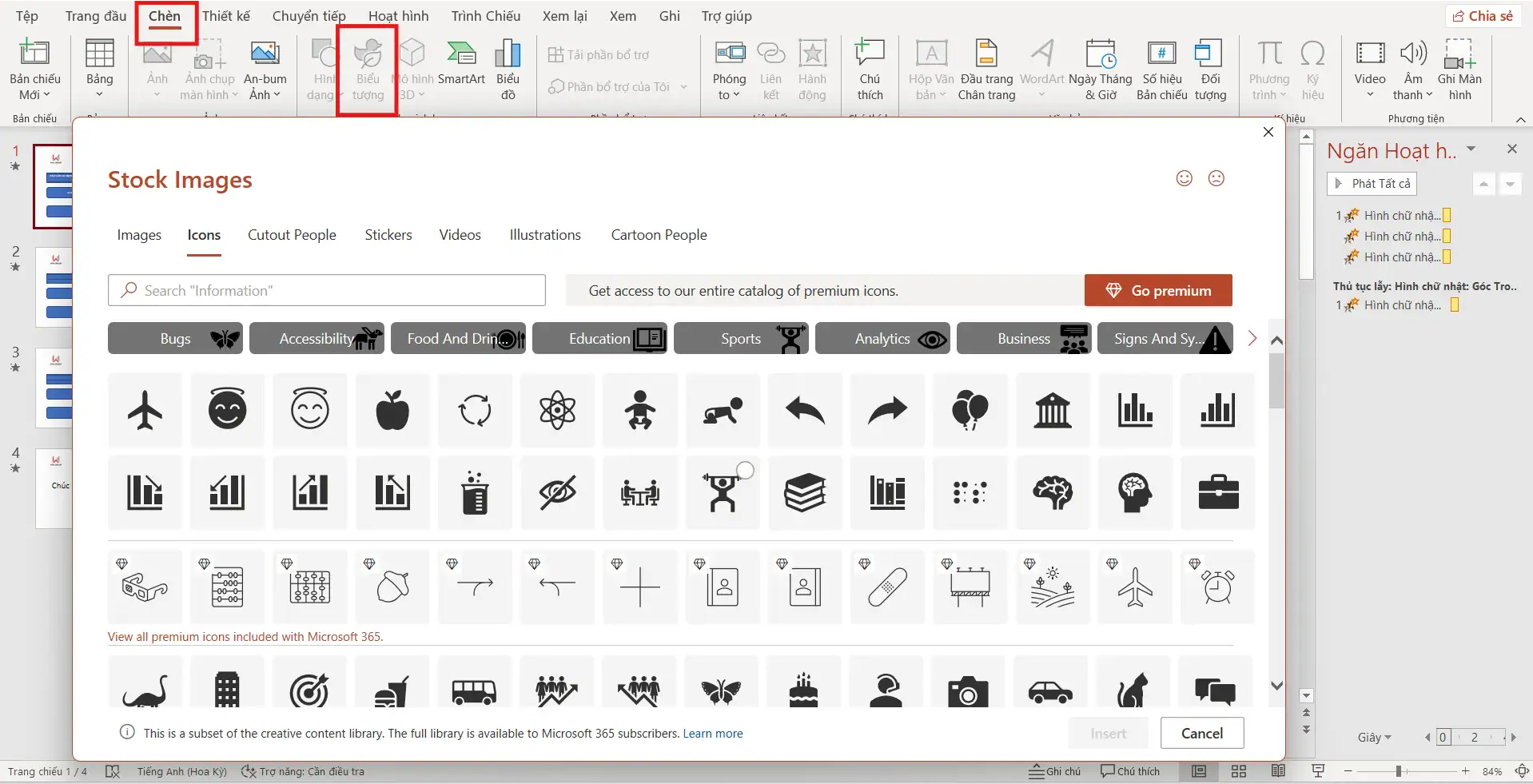This screenshot has height=784, width=1533.
Task: Pick the atom icon
Action: pyautogui.click(x=557, y=411)
